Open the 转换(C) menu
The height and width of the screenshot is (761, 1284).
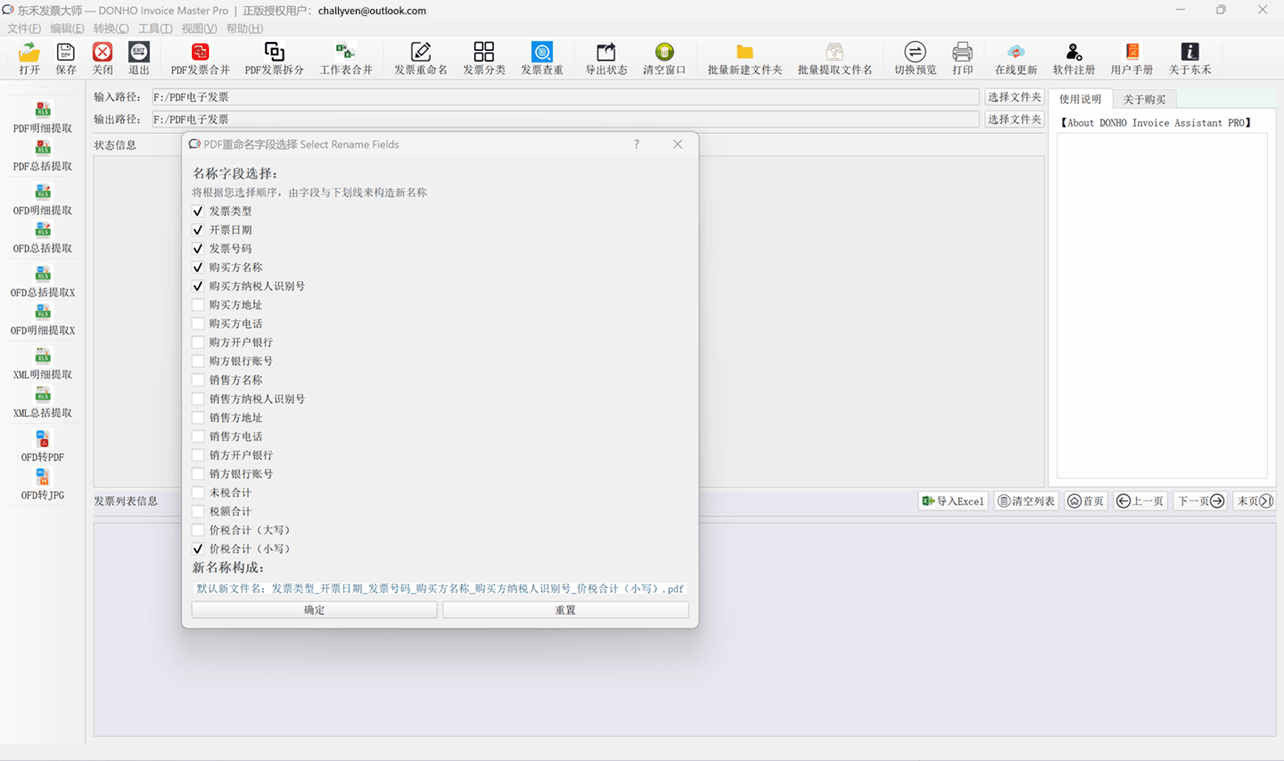pos(111,28)
